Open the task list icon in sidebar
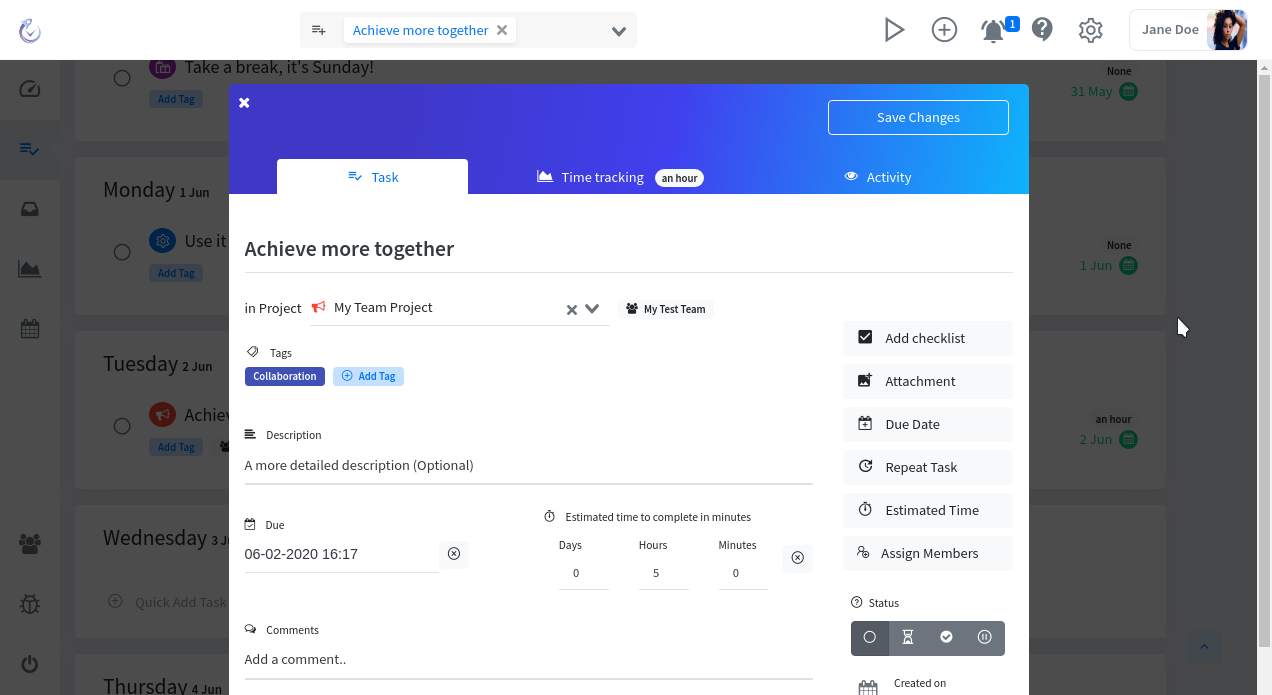This screenshot has width=1272, height=695. click(x=30, y=149)
